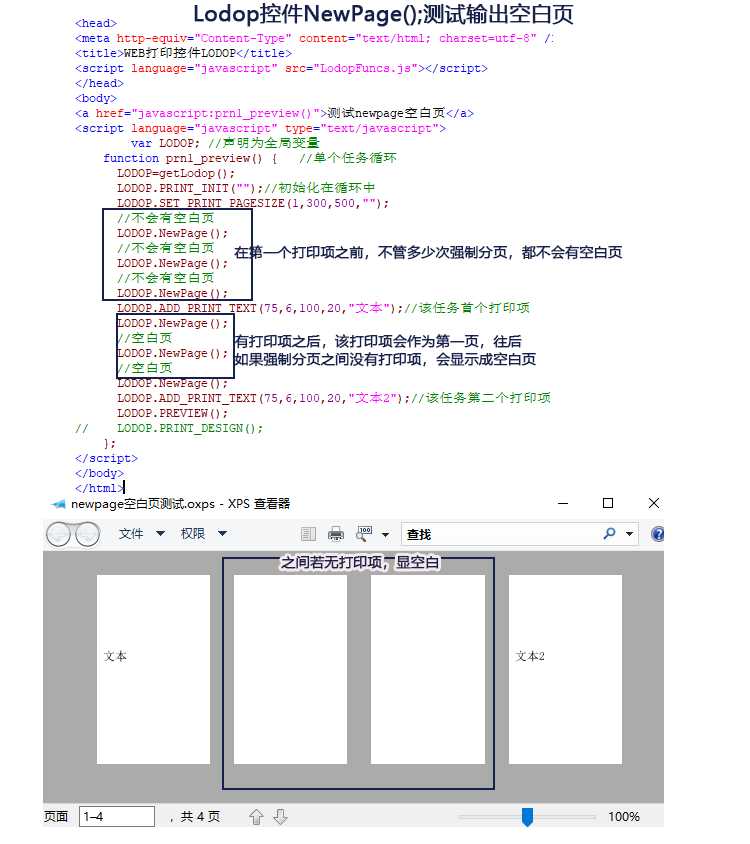Click the forward navigation arrow in XPS viewer

[87, 534]
